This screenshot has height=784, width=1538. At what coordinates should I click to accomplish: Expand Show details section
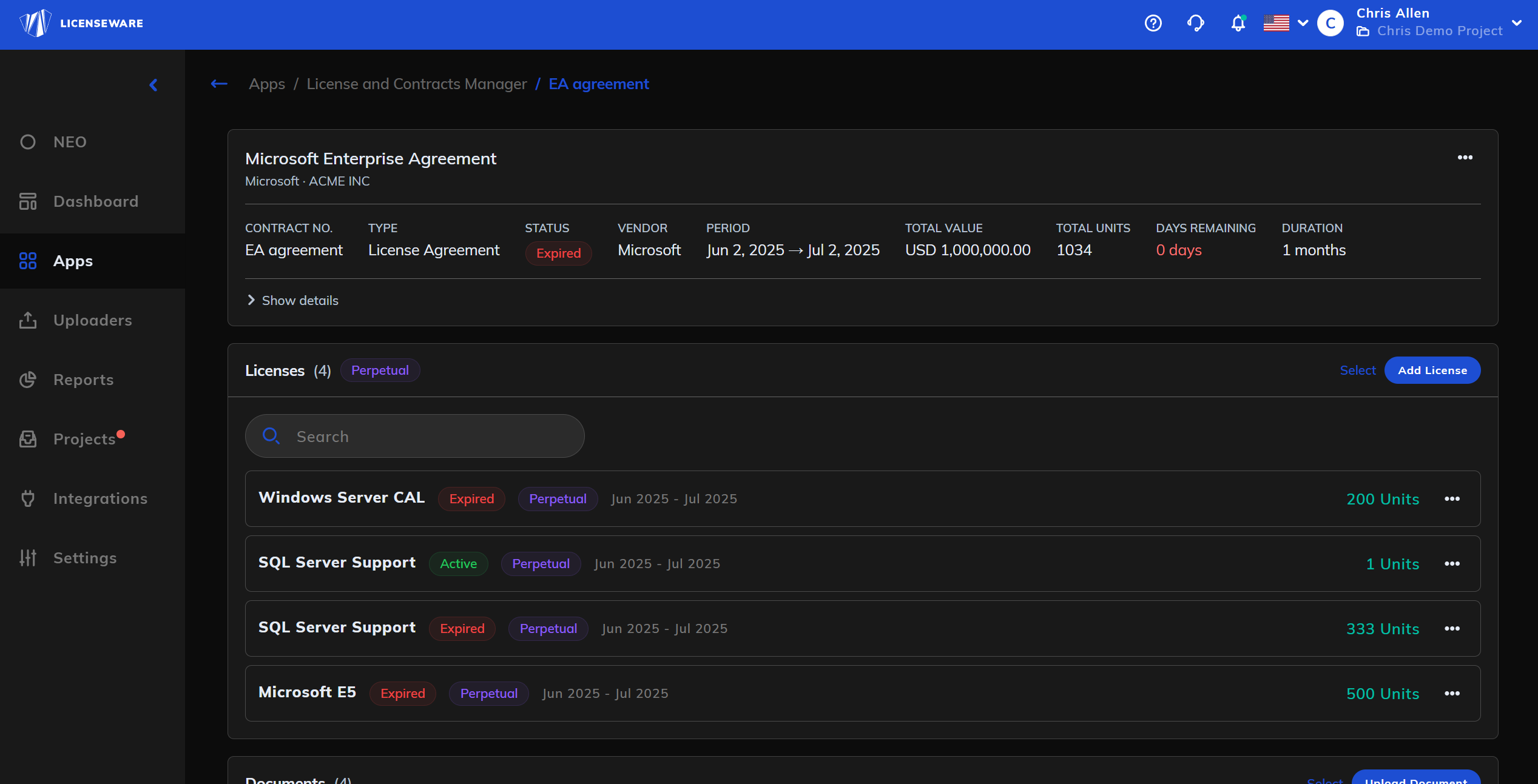293,301
